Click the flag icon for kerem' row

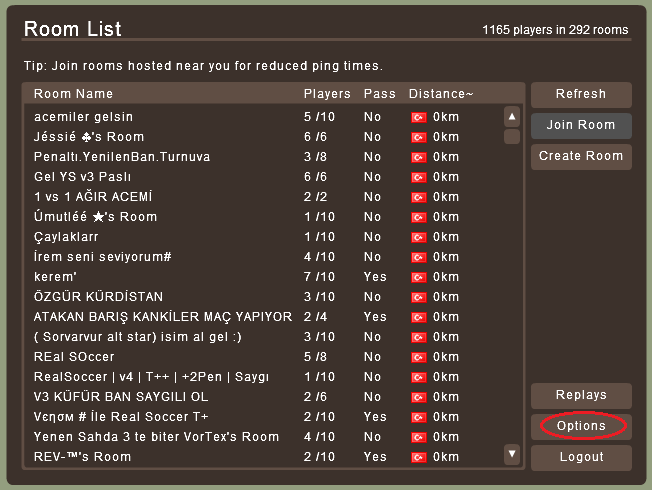pos(419,277)
